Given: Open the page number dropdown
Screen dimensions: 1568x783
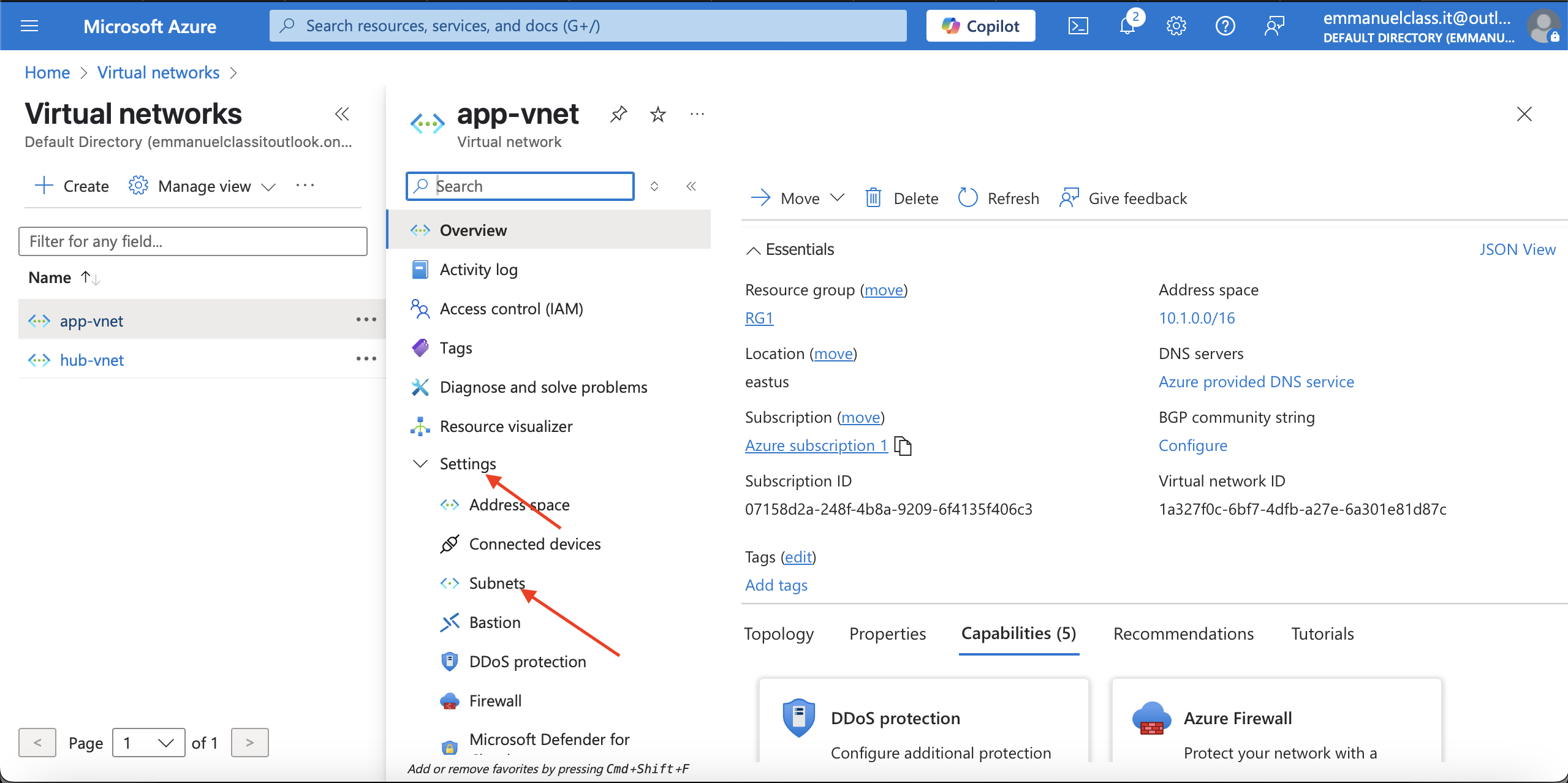Looking at the screenshot, I should [x=149, y=743].
